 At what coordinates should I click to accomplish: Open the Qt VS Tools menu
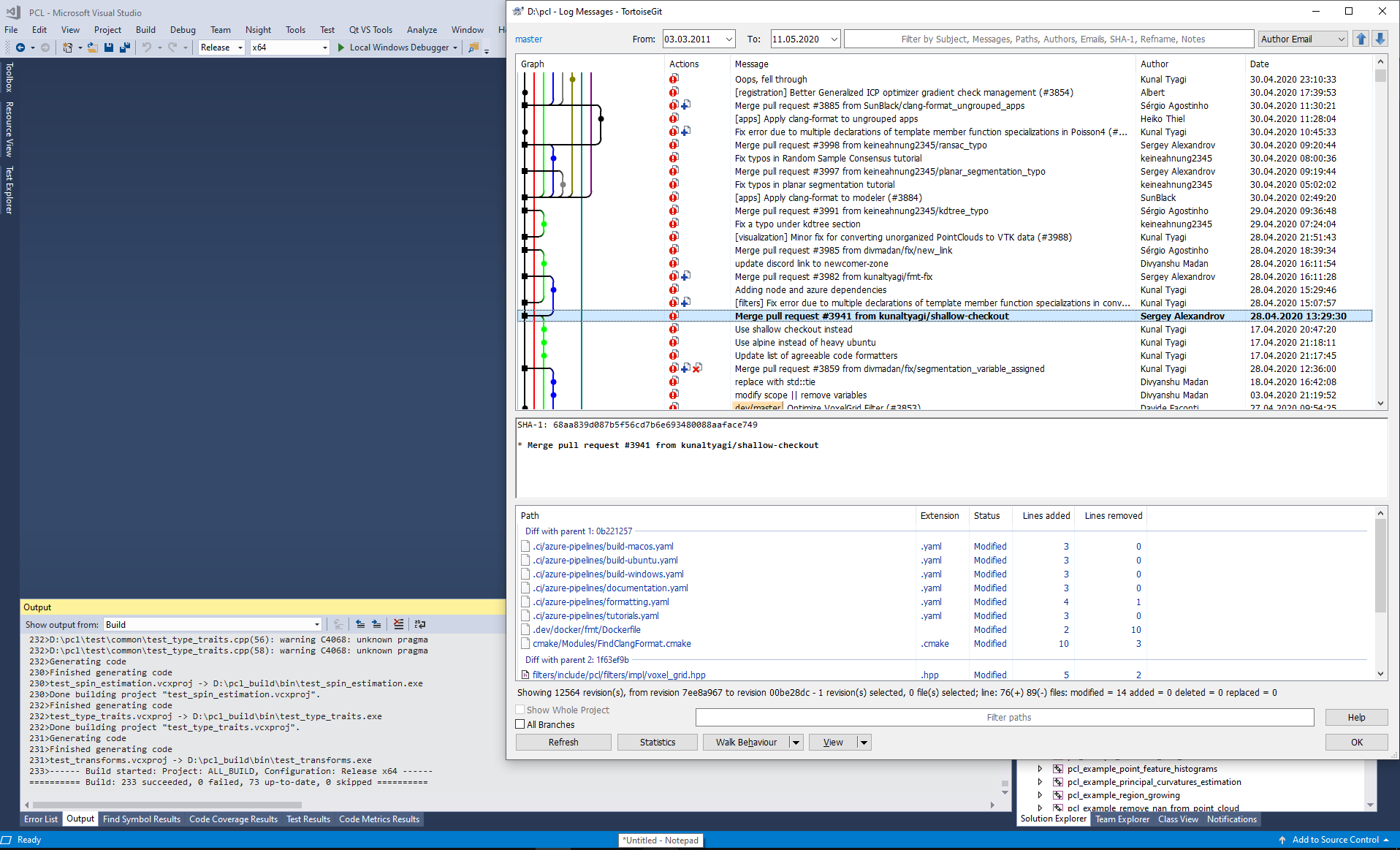pos(370,30)
